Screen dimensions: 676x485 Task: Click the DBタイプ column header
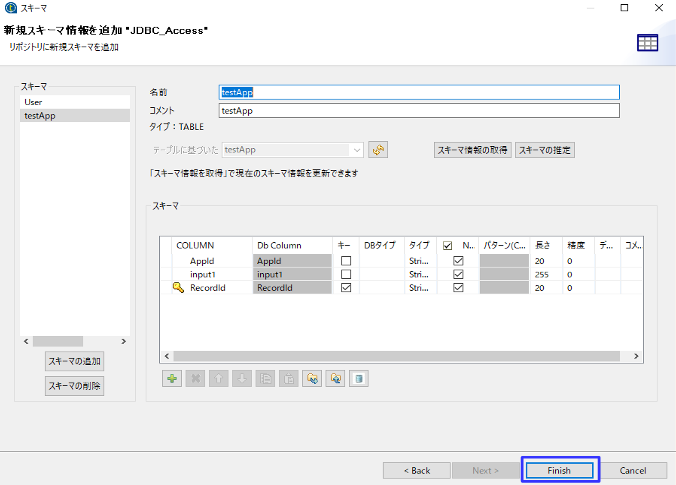click(382, 245)
